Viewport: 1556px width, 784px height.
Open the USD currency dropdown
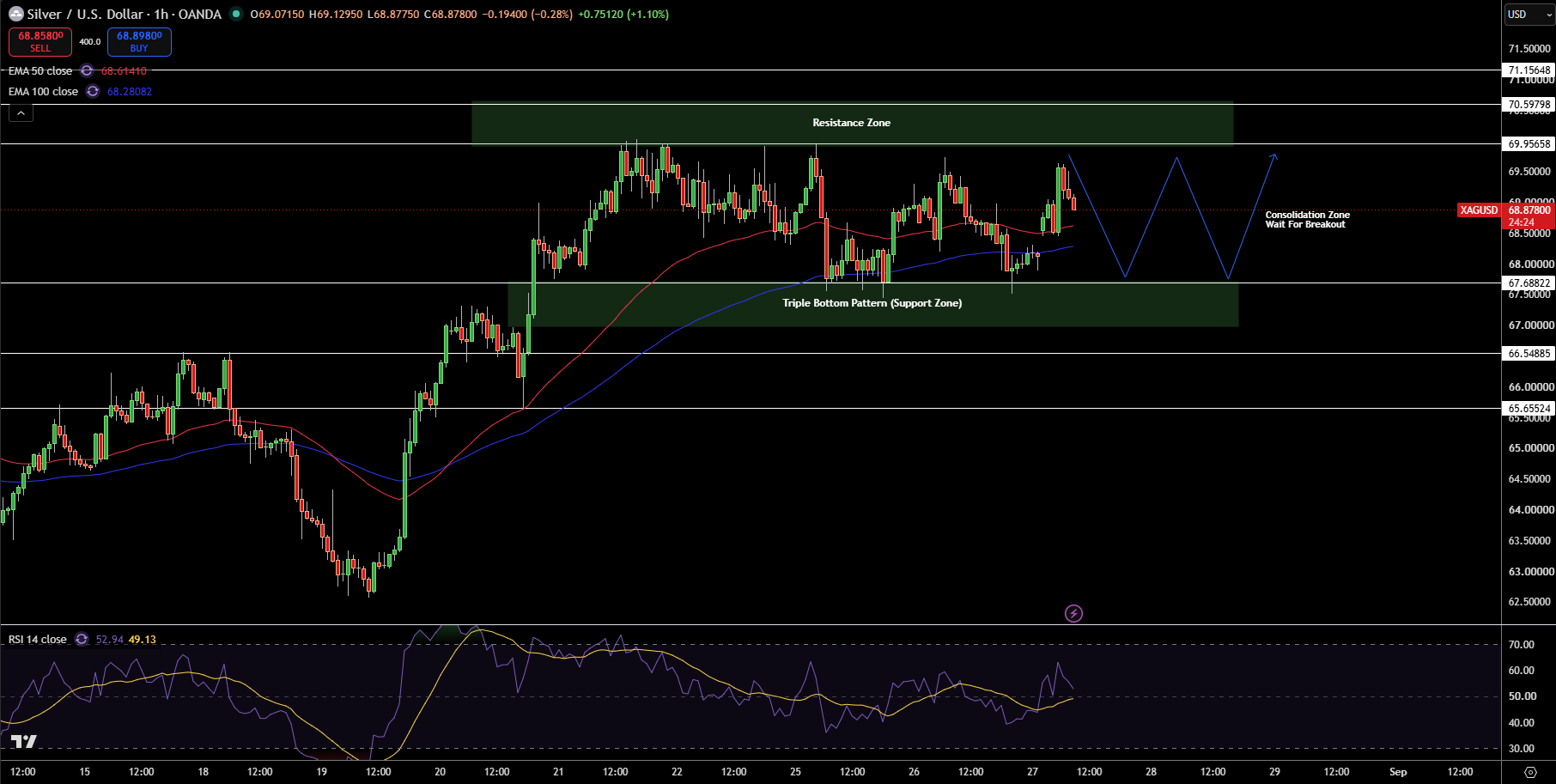(1529, 15)
